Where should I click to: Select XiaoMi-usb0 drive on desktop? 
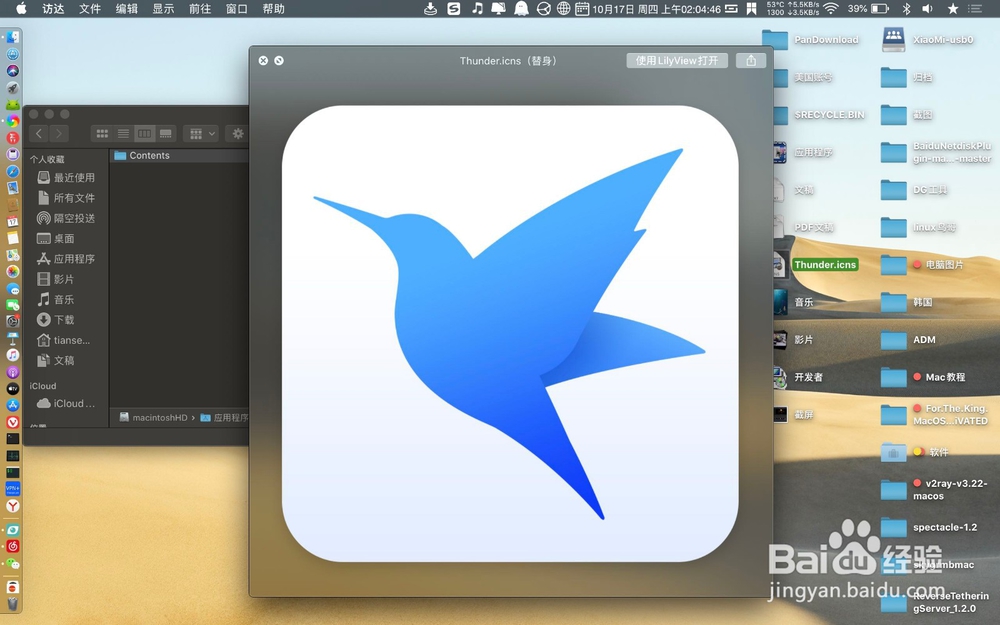(928, 40)
